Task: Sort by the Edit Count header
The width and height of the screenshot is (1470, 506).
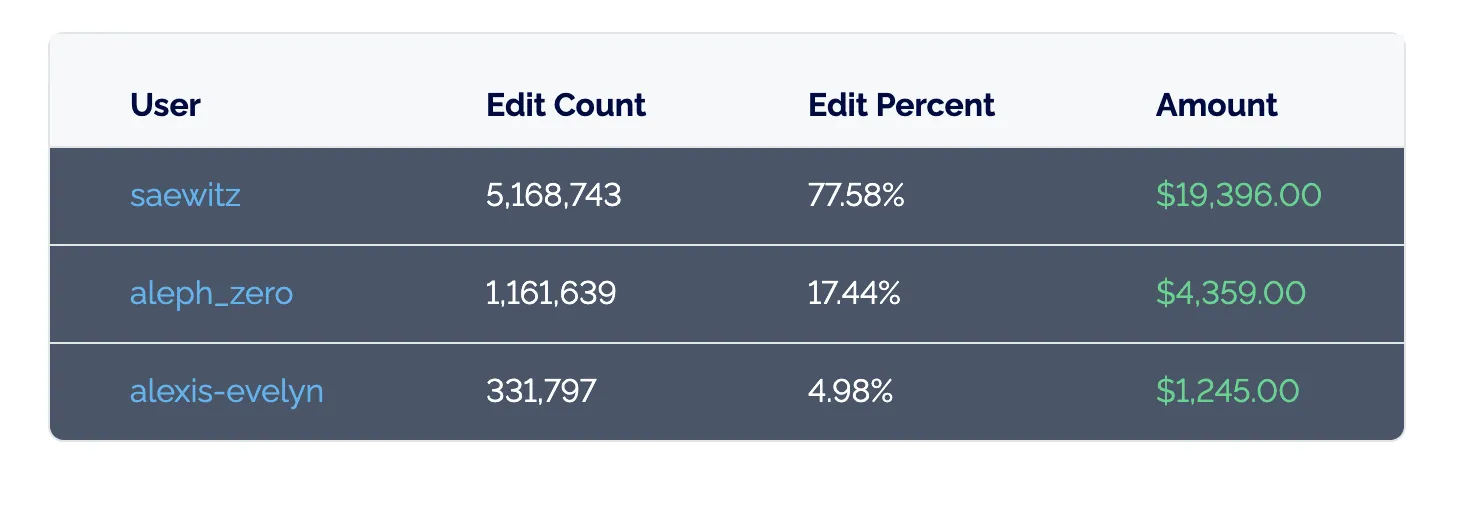Action: [566, 105]
